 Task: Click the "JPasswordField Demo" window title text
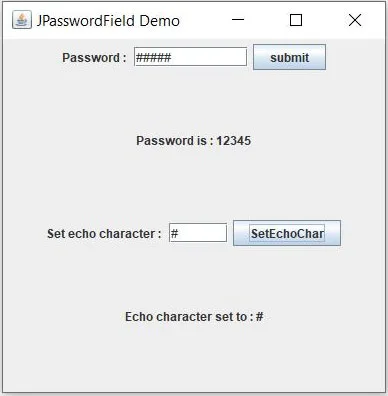pyautogui.click(x=108, y=21)
